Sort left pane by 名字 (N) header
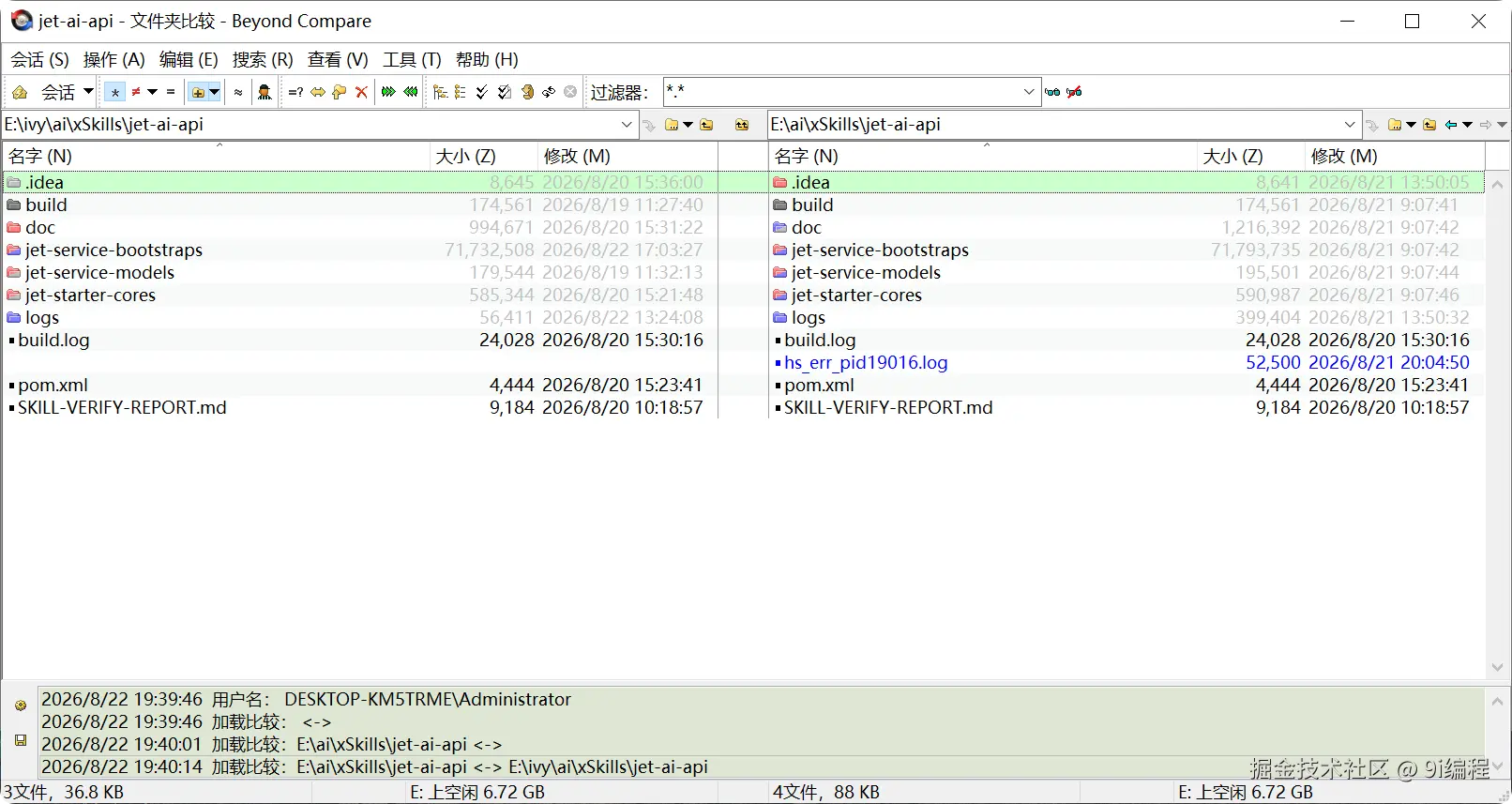Image resolution: width=1512 pixels, height=804 pixels. pos(216,157)
